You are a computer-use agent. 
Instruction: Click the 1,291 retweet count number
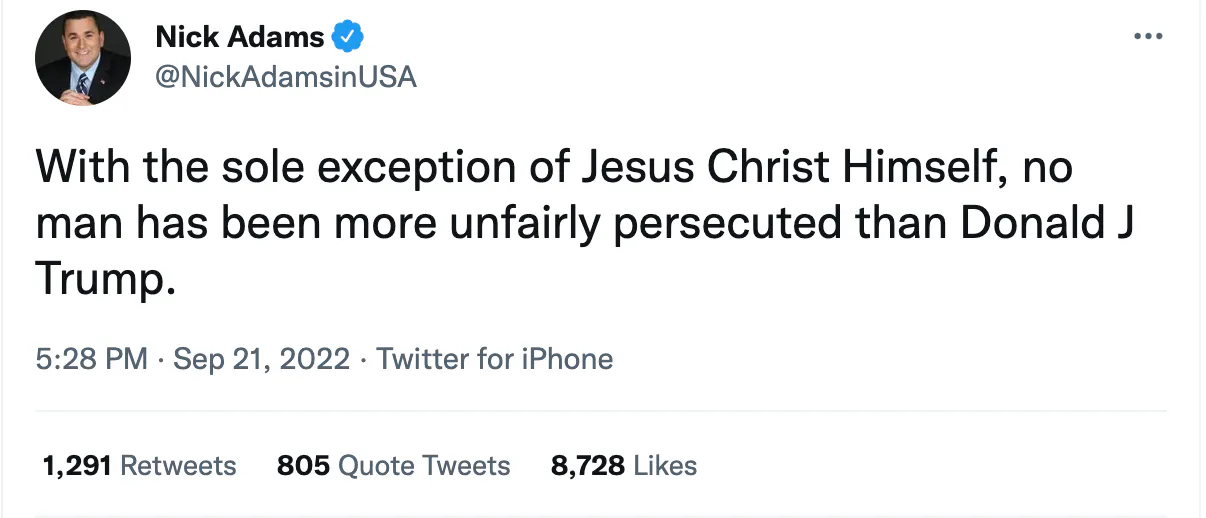click(x=76, y=465)
